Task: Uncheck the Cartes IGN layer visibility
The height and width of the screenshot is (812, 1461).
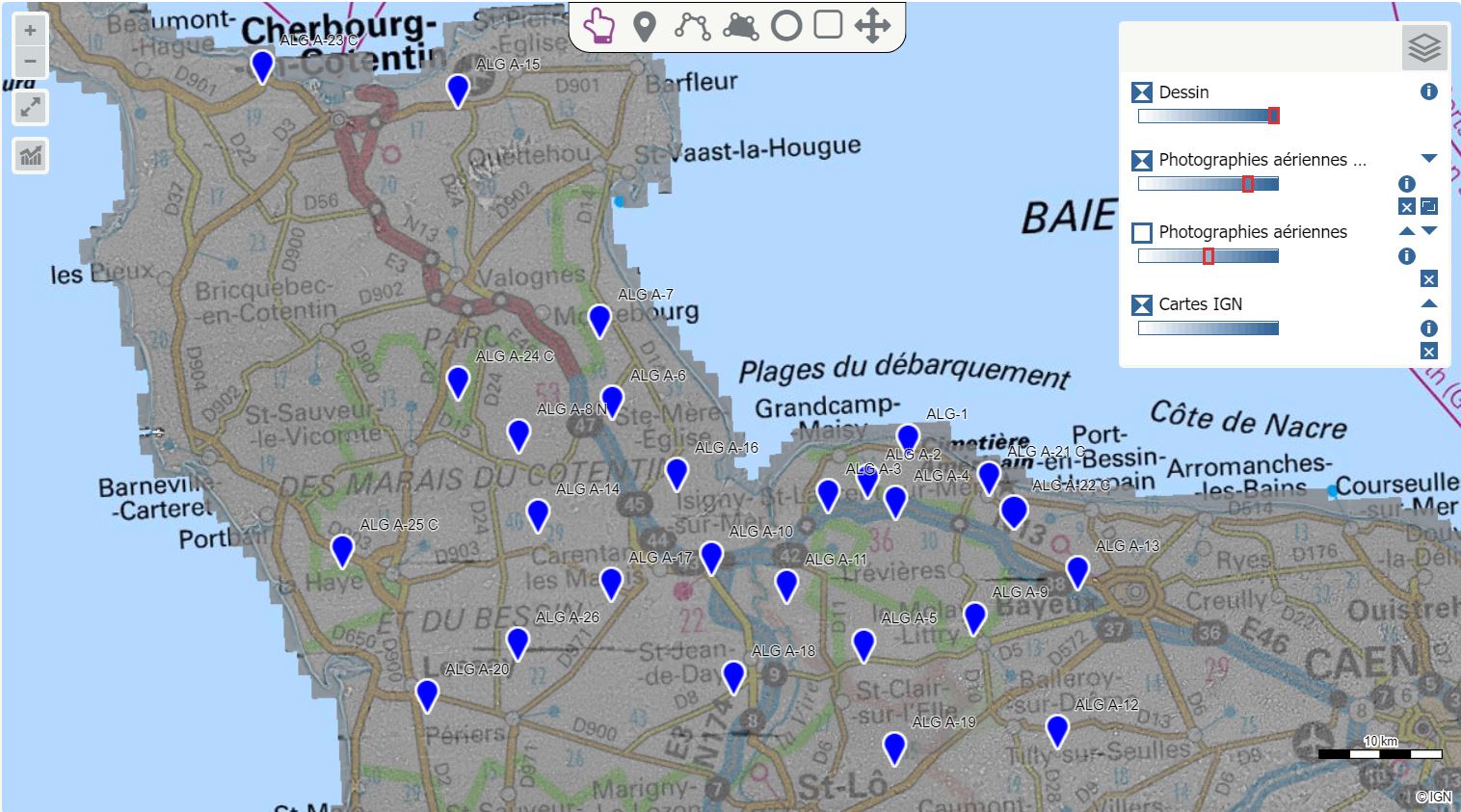Action: pyautogui.click(x=1142, y=304)
